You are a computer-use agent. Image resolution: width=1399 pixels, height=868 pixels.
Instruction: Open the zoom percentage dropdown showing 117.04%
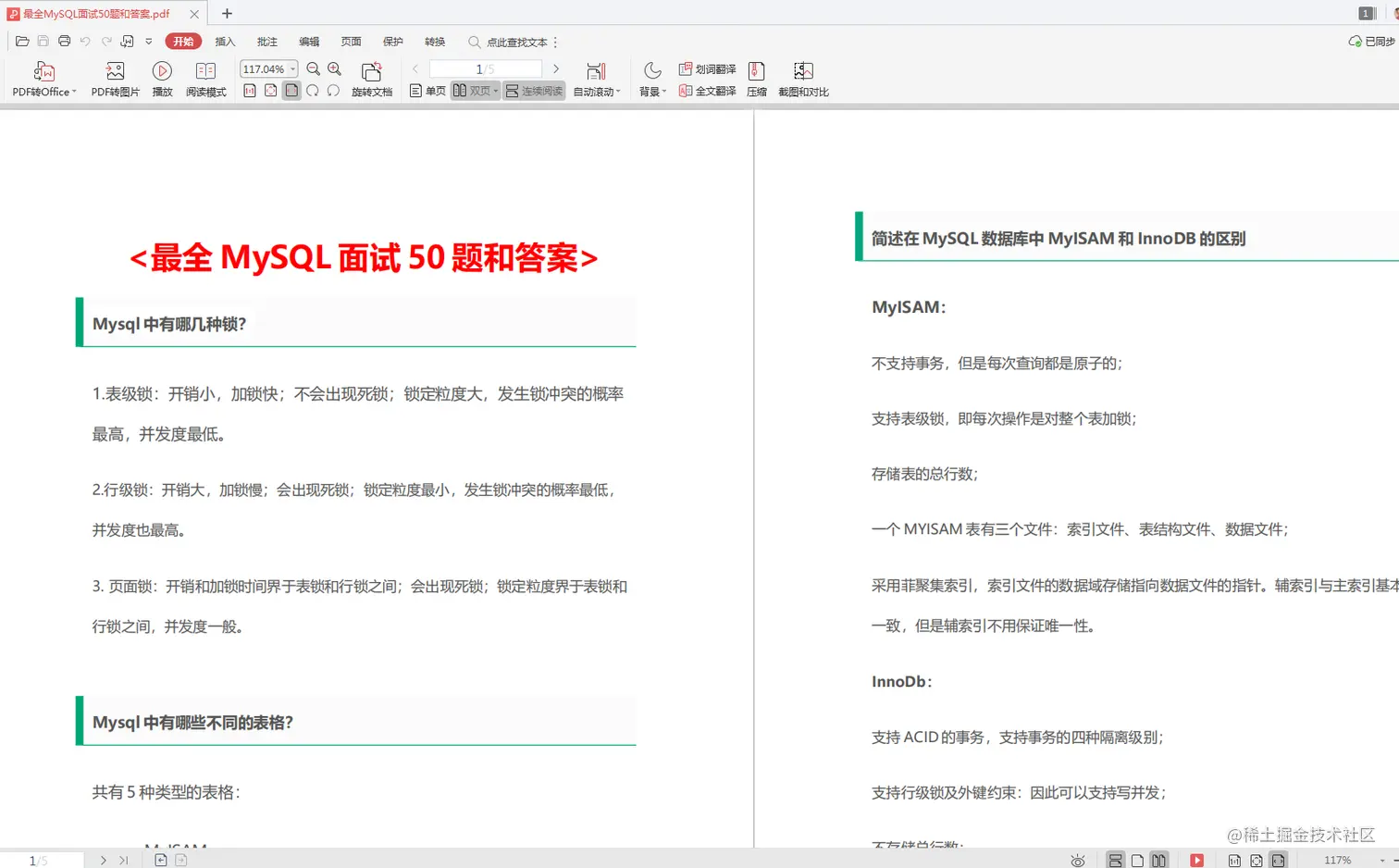(x=267, y=68)
